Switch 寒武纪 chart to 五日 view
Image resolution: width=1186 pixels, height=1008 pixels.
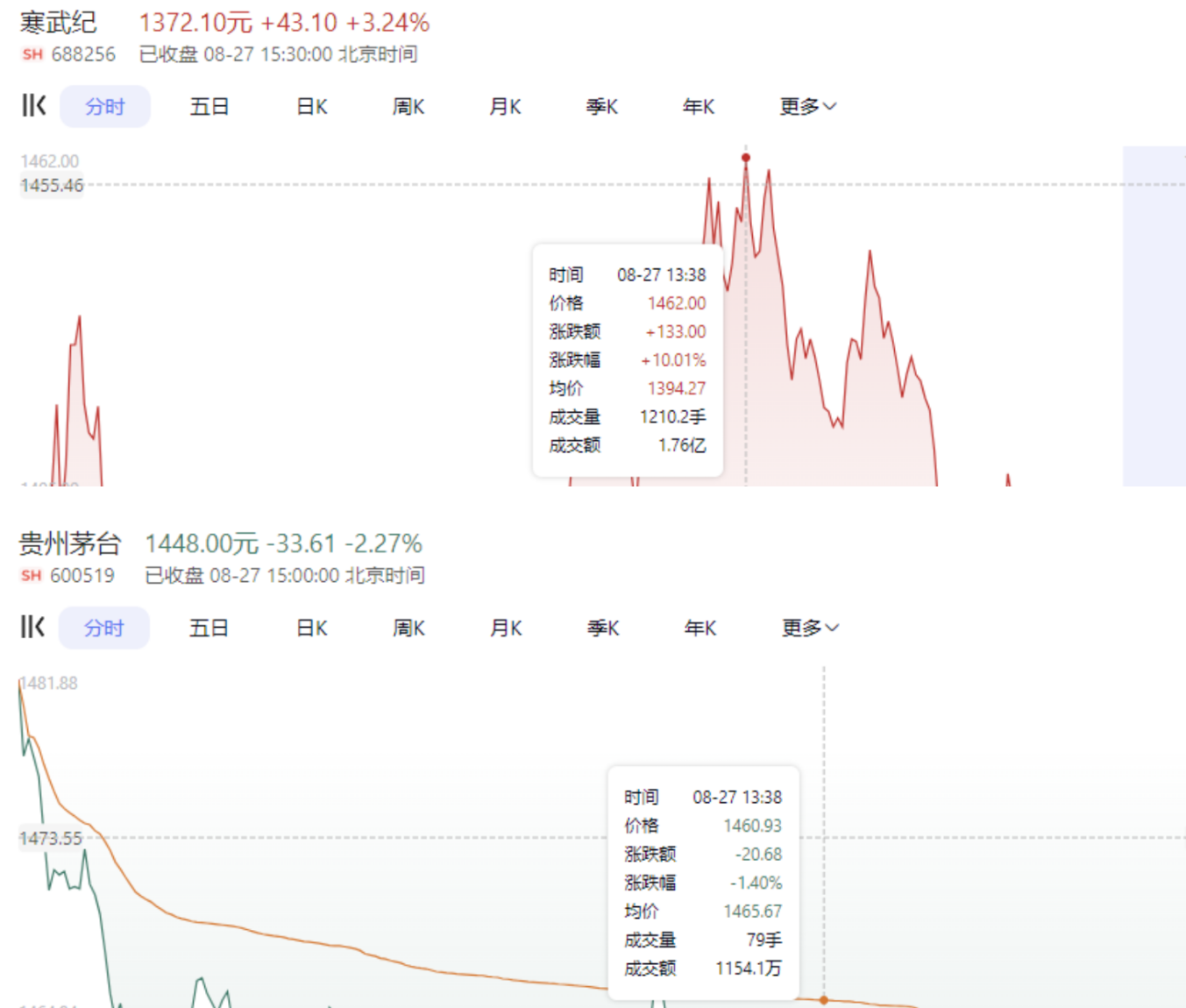(x=210, y=107)
